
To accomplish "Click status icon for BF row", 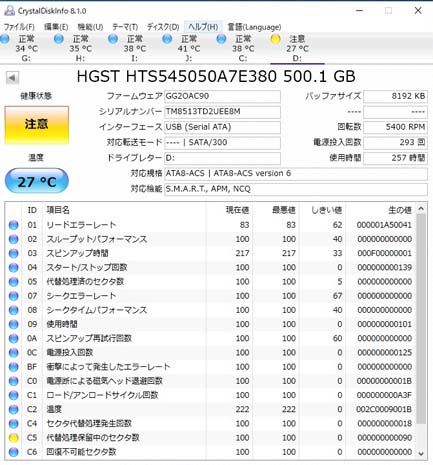I will (x=14, y=367).
